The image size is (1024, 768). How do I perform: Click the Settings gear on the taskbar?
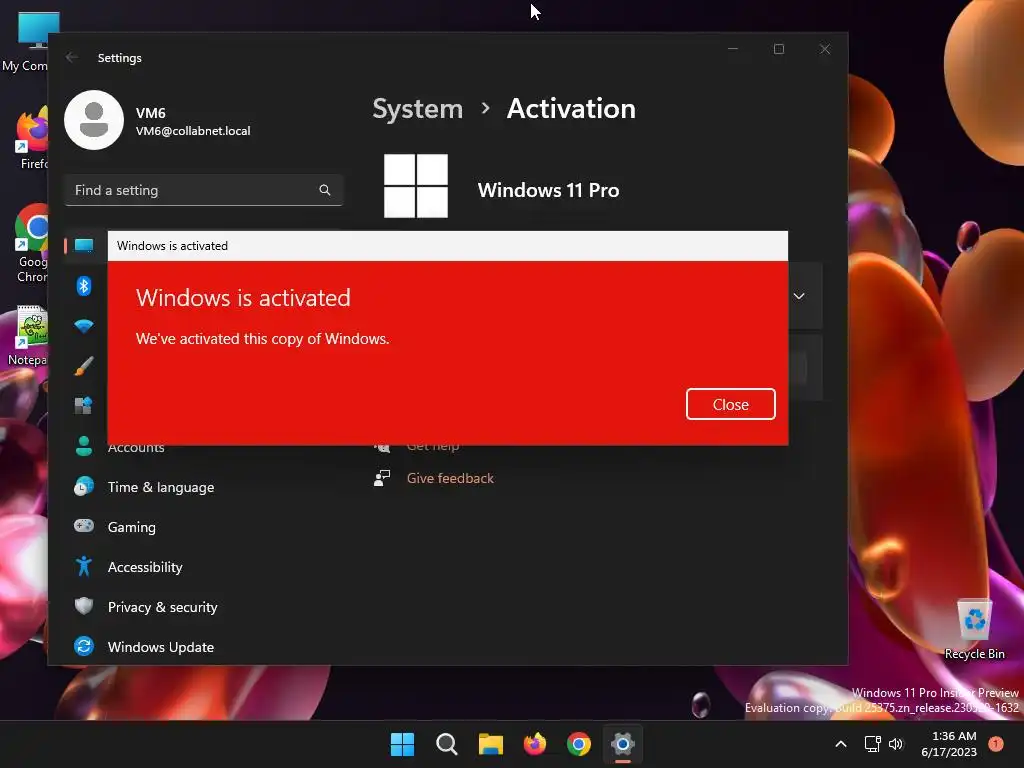pyautogui.click(x=623, y=744)
